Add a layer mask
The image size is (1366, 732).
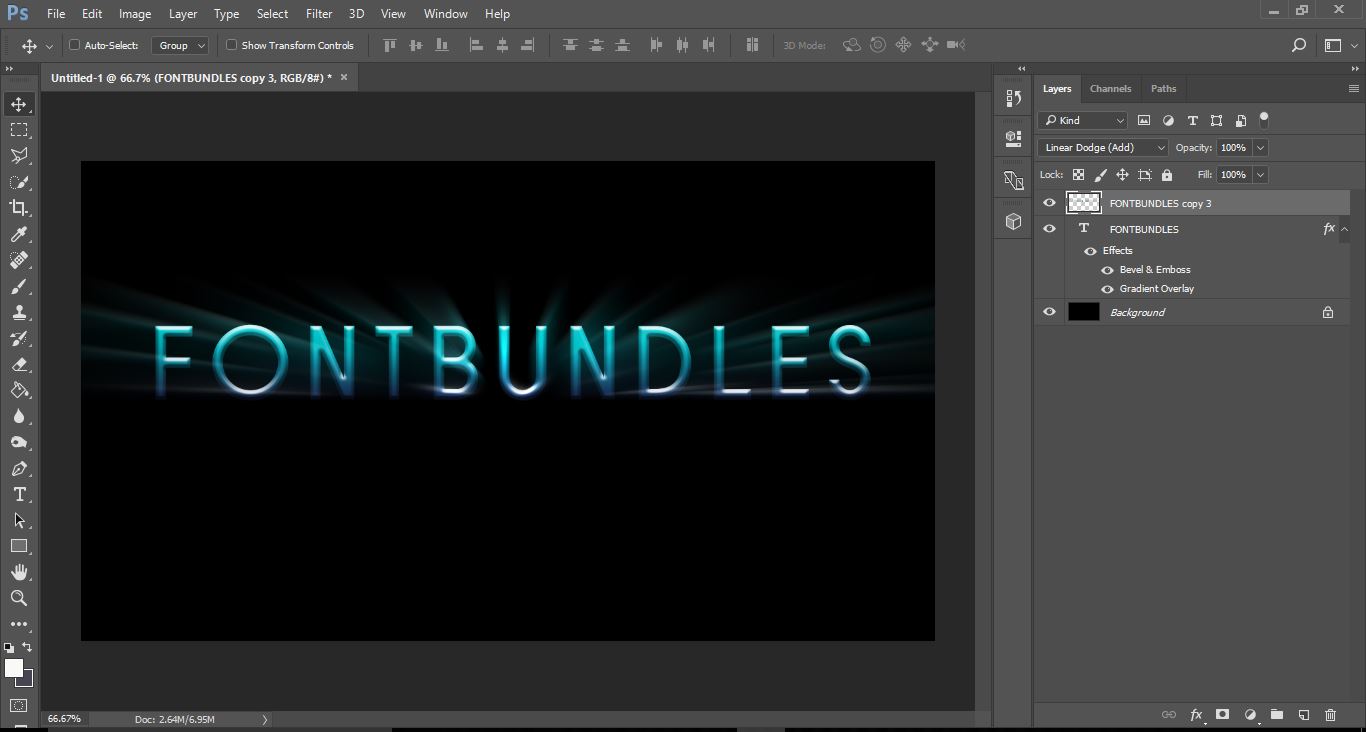[x=1222, y=715]
